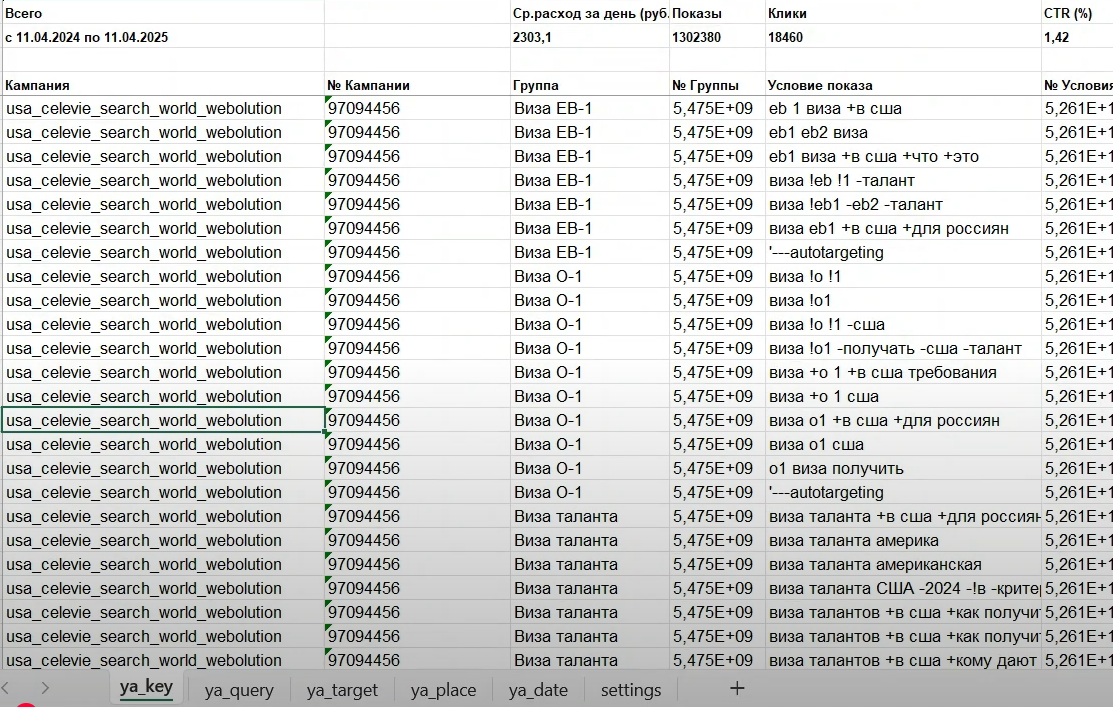Screen dimensions: 1113x707
Task: Click campaign name in the eb 1 виза +в сша row
Action: point(163,109)
